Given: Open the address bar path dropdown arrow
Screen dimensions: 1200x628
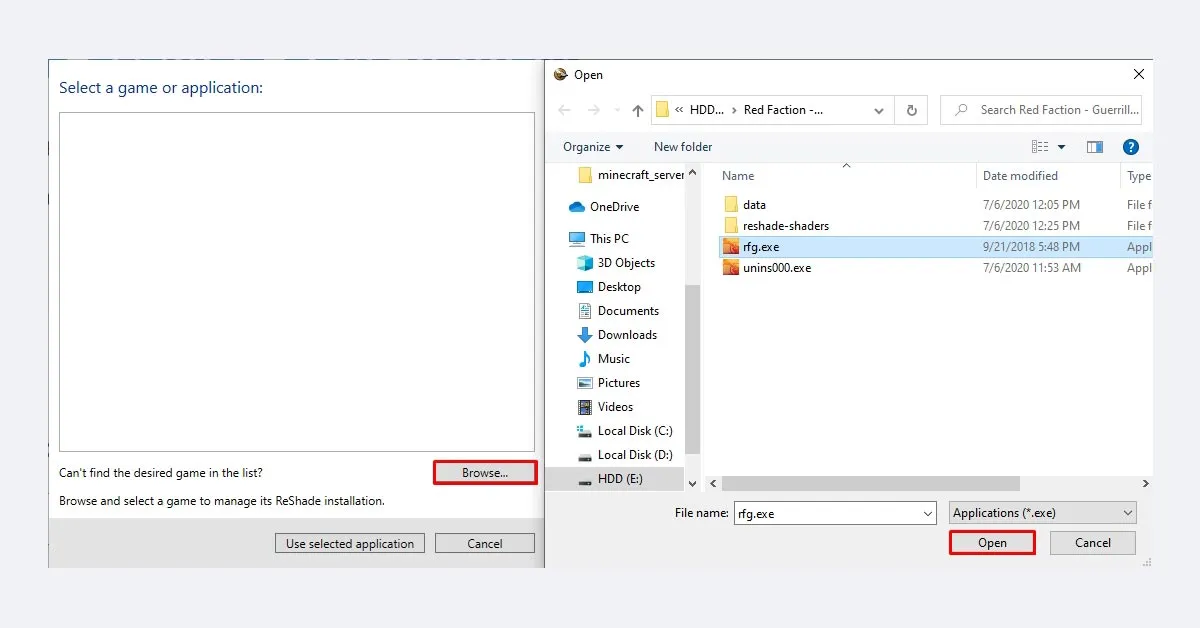Looking at the screenshot, I should [878, 110].
